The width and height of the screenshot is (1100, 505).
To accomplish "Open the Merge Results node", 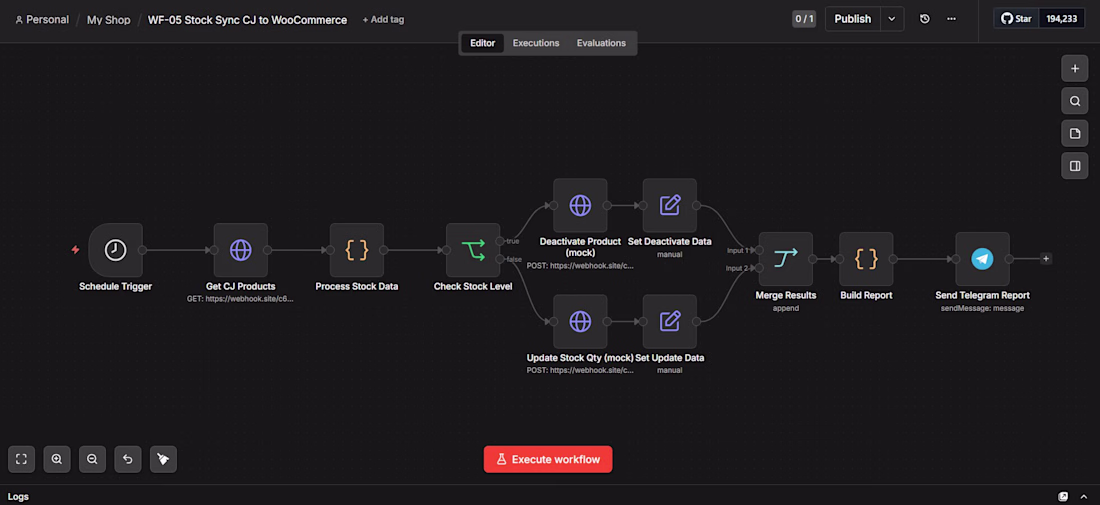I will pyautogui.click(x=786, y=260).
